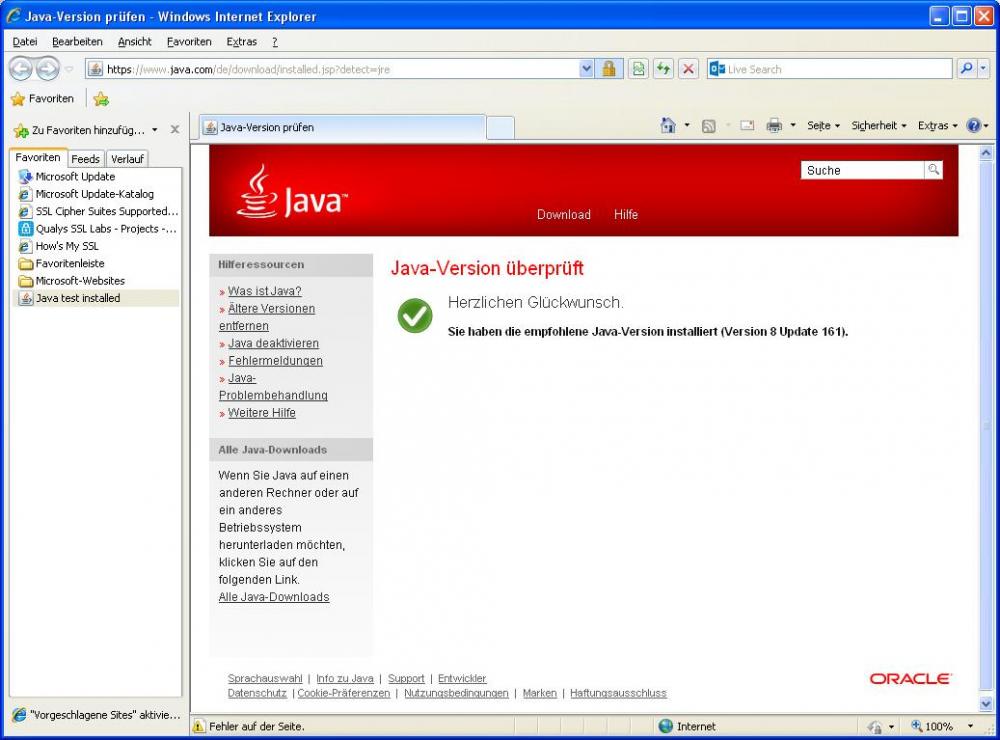
Task: Click the RSS feeds icon on the command bar
Action: 708,124
